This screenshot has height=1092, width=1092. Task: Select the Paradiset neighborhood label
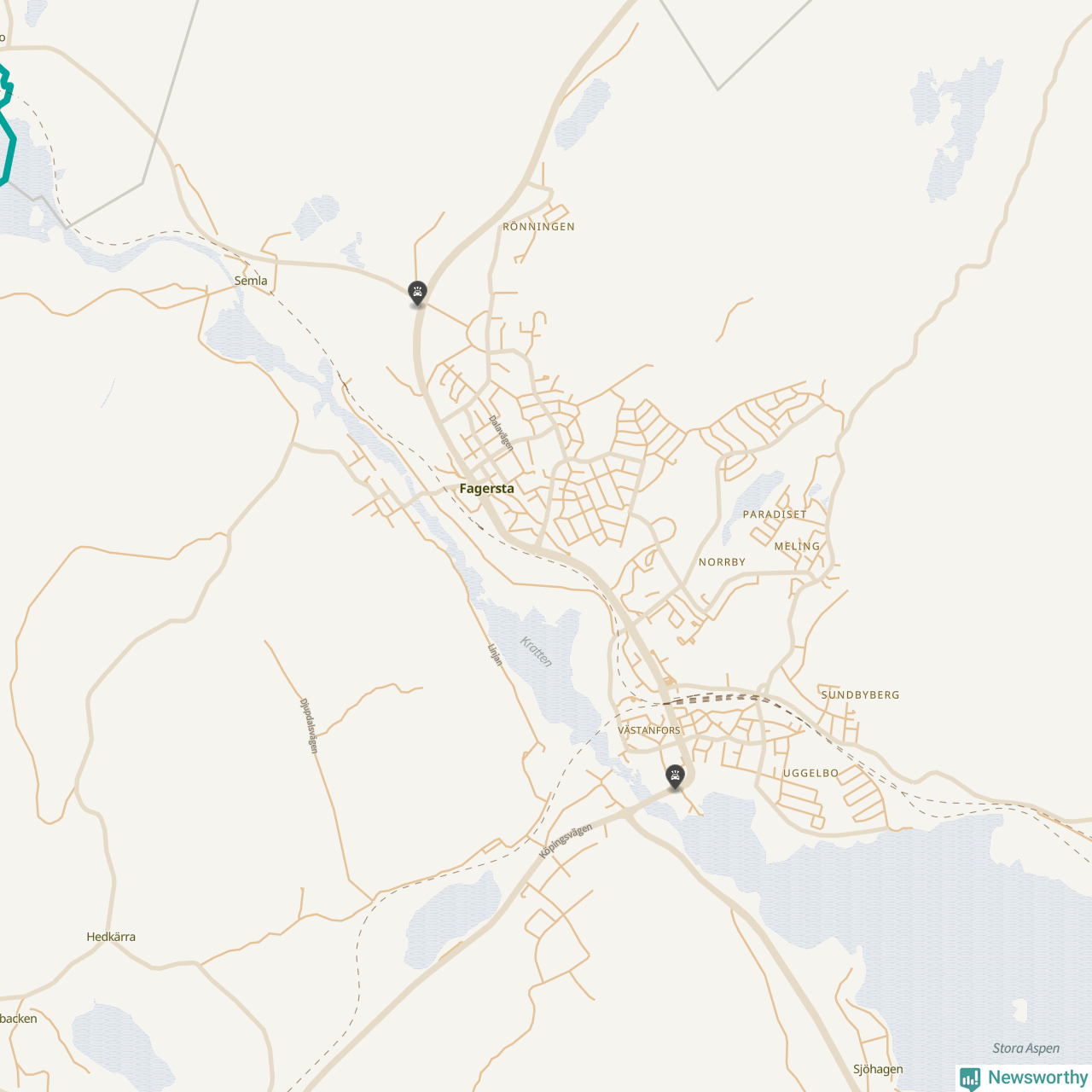[x=775, y=514]
